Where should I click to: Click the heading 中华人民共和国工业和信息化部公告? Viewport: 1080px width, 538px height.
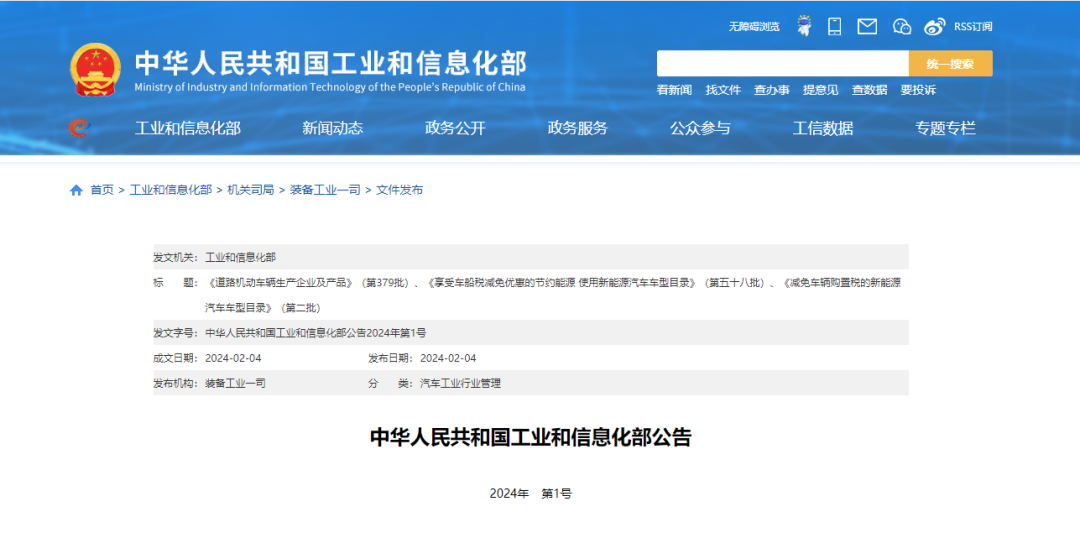tap(530, 437)
